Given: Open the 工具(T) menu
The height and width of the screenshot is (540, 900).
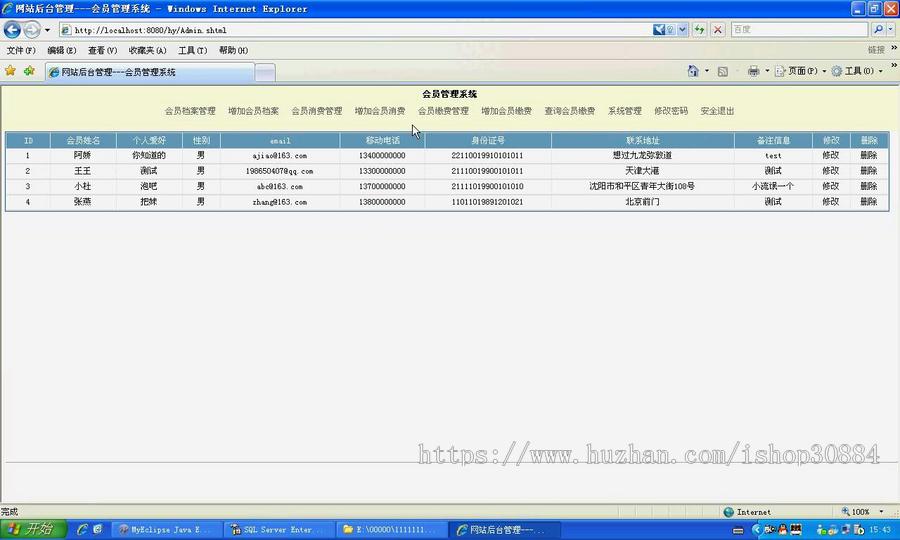Looking at the screenshot, I should (x=192, y=50).
